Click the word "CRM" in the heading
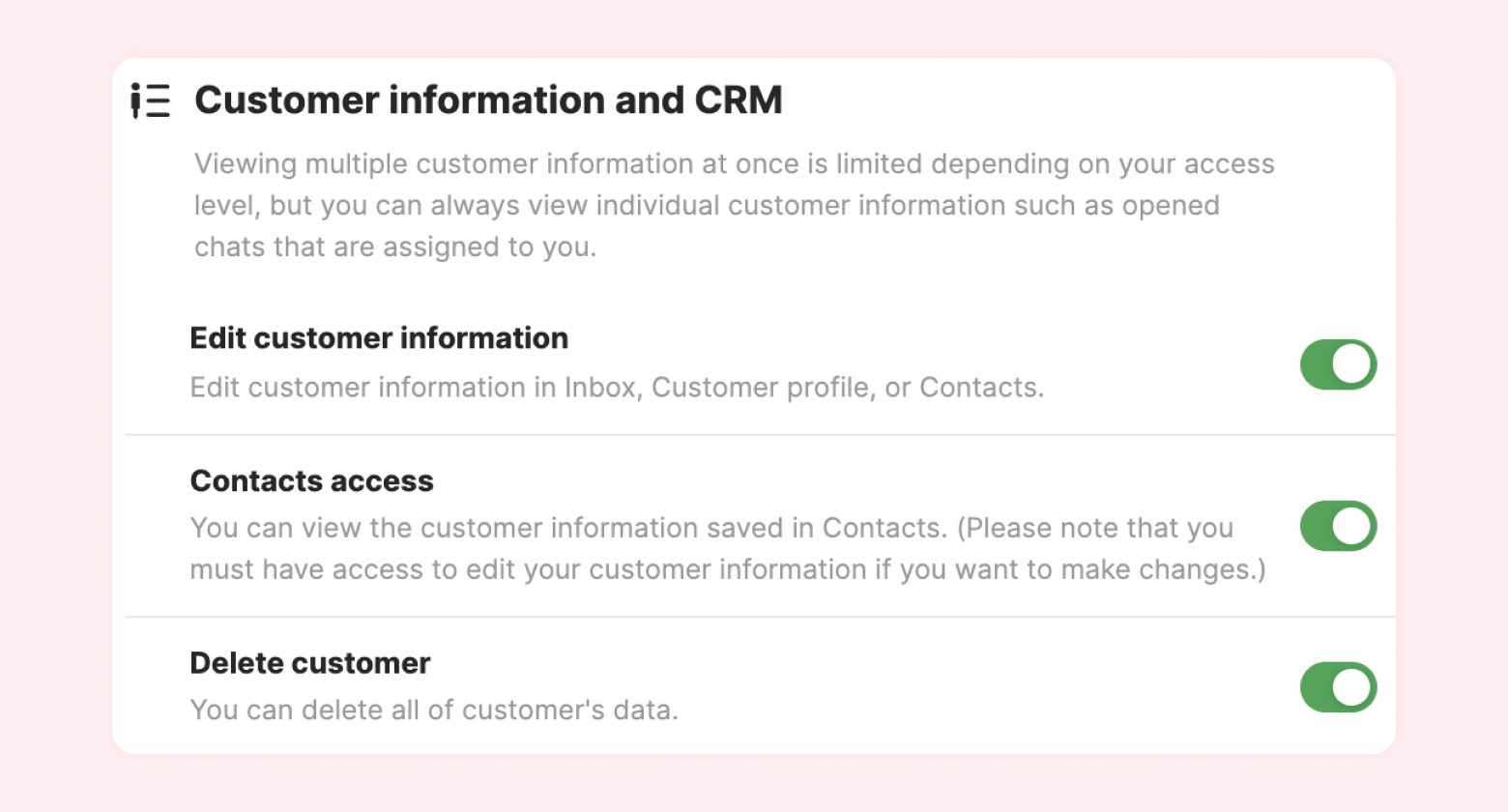1508x812 pixels. (x=739, y=101)
